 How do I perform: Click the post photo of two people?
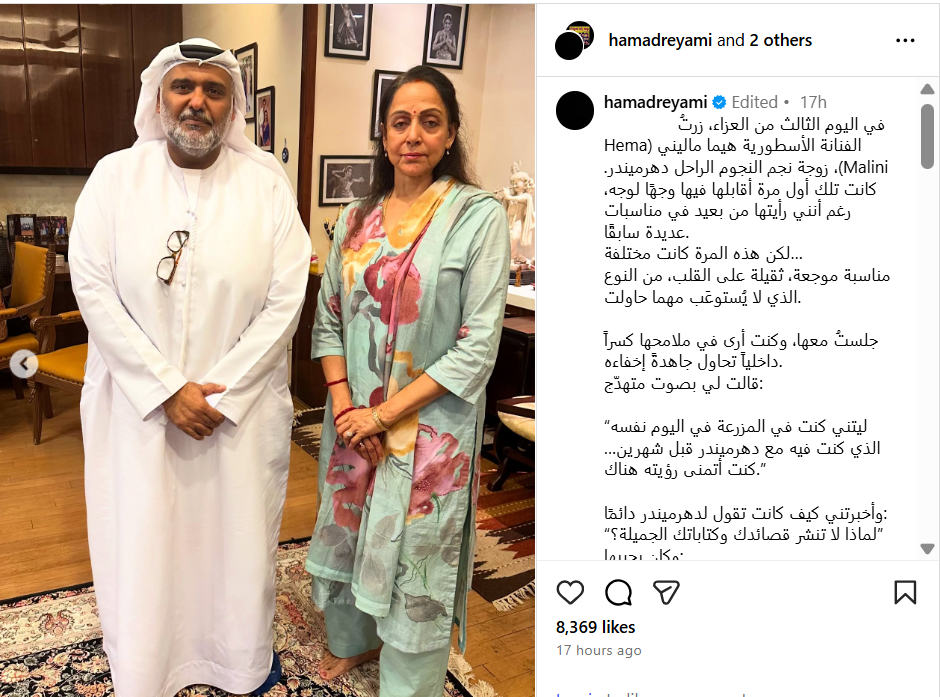tap(267, 350)
